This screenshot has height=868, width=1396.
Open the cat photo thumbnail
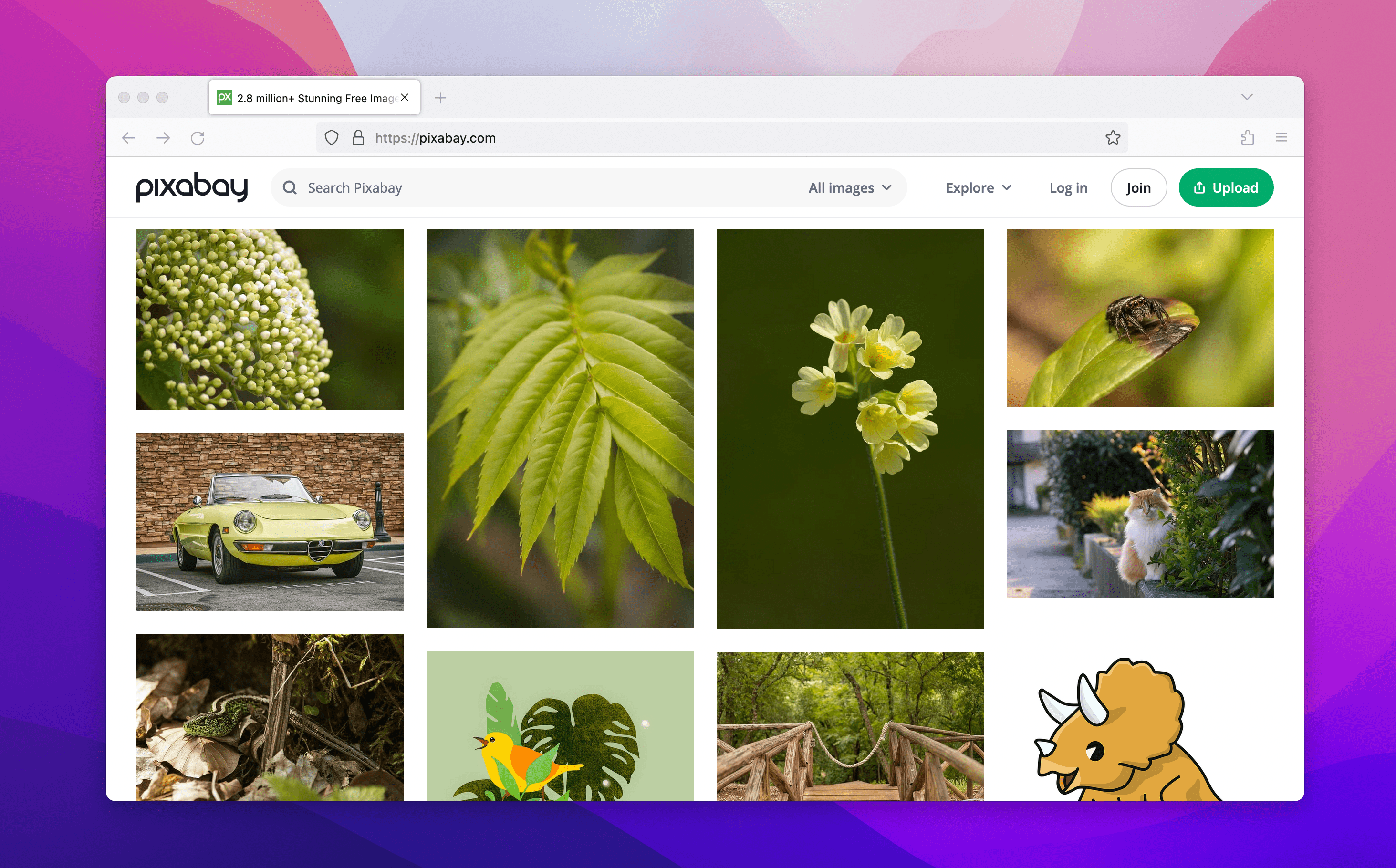1139,515
